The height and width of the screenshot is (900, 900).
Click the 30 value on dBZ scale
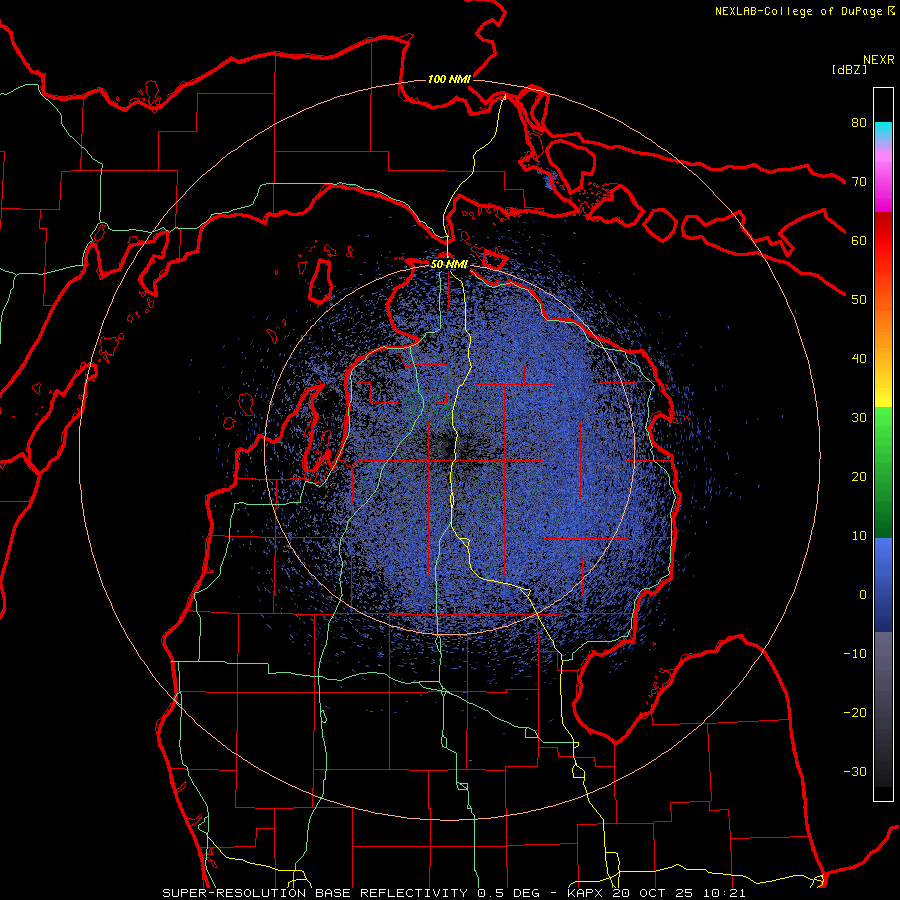coord(859,418)
